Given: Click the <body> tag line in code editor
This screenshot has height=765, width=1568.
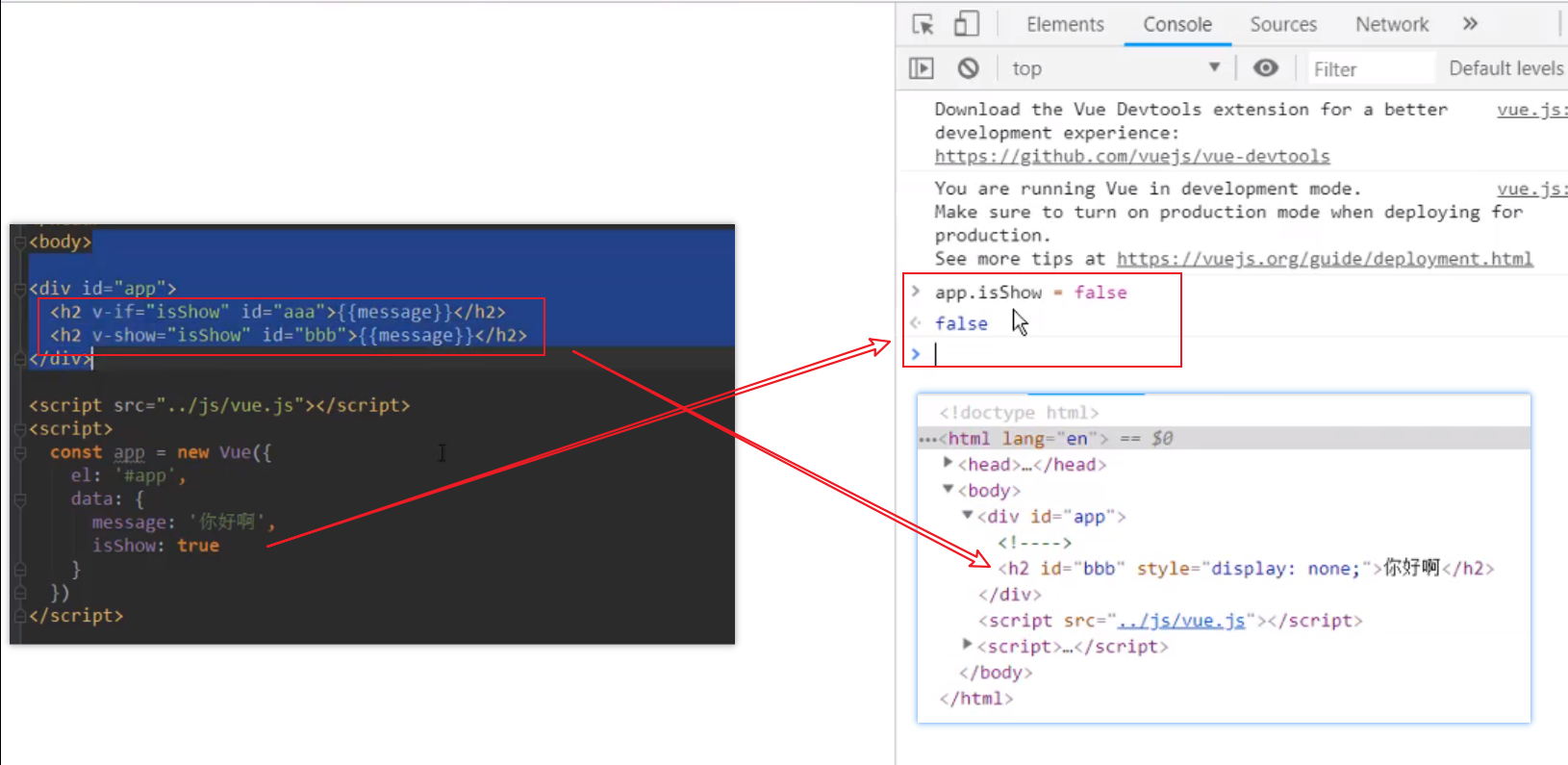Looking at the screenshot, I should click(60, 242).
